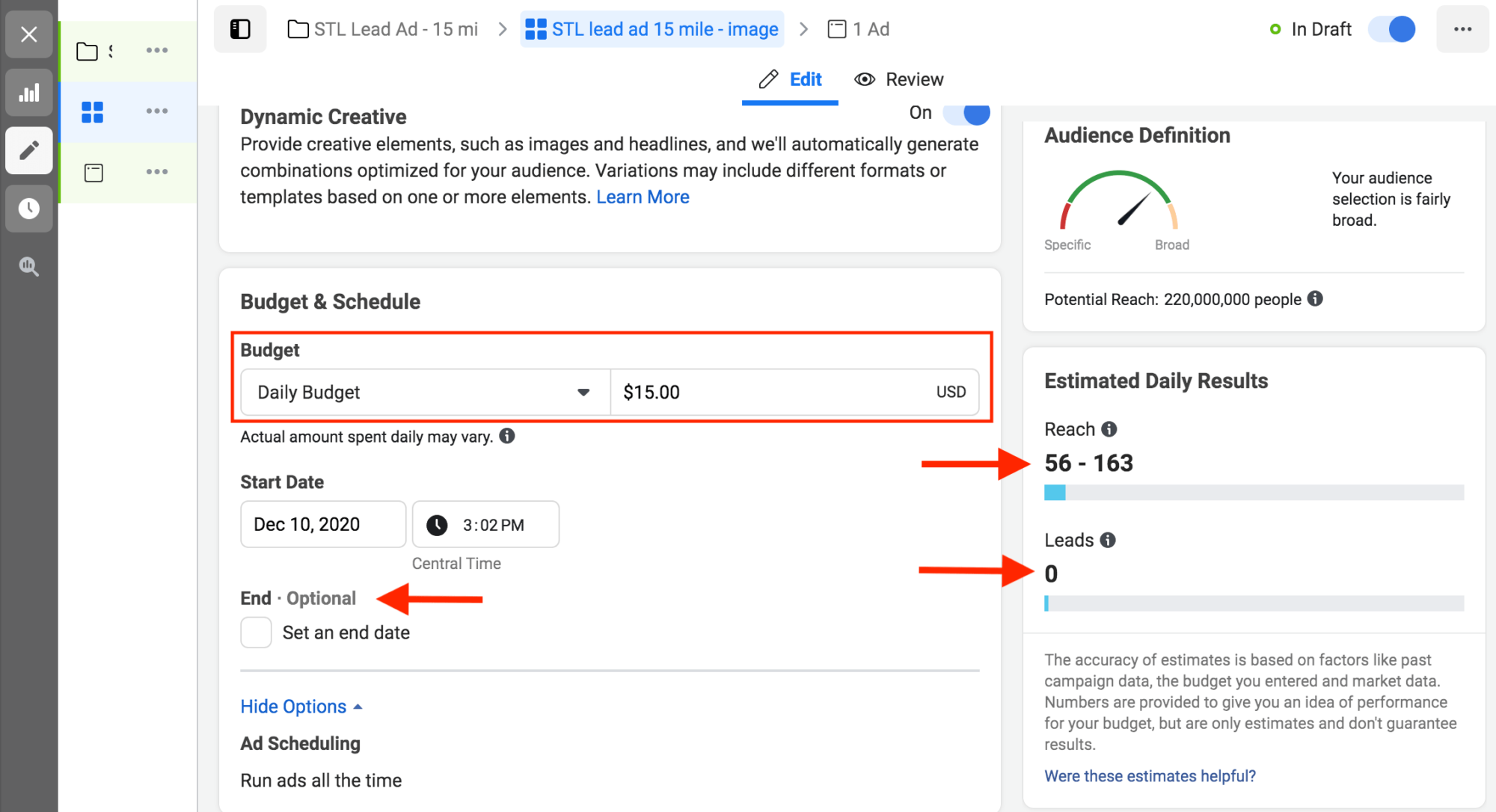Viewport: 1496px width, 812px height.
Task: Open the Daily Budget dropdown
Action: [425, 393]
